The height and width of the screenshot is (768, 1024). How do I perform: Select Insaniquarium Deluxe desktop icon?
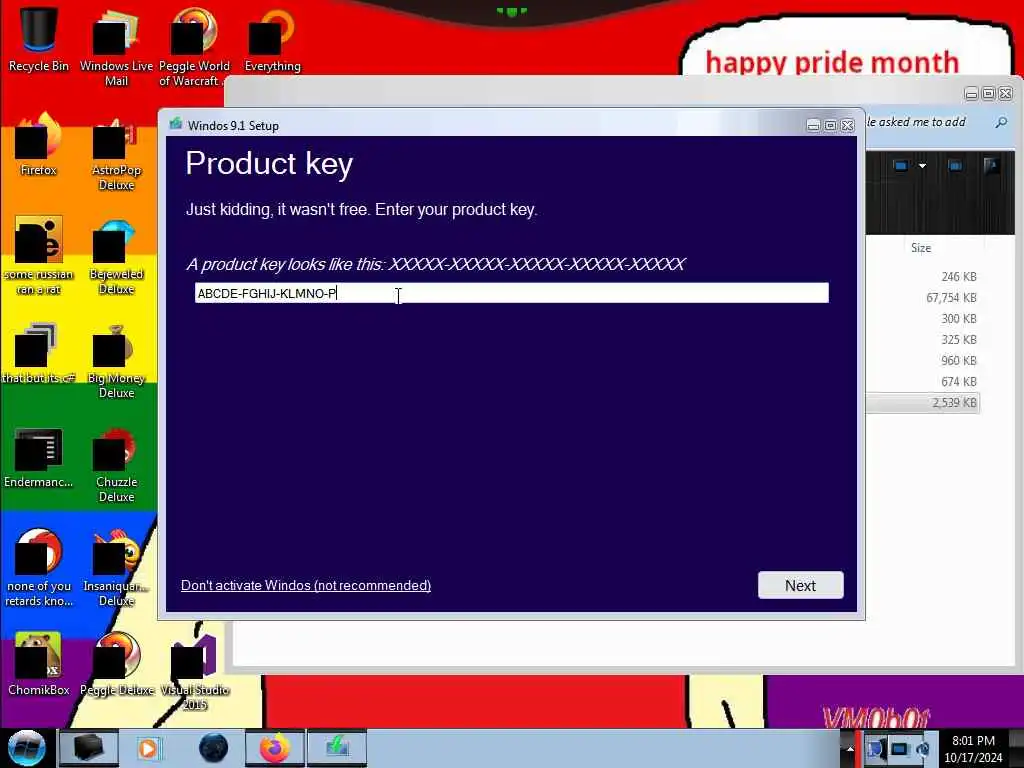click(x=116, y=568)
